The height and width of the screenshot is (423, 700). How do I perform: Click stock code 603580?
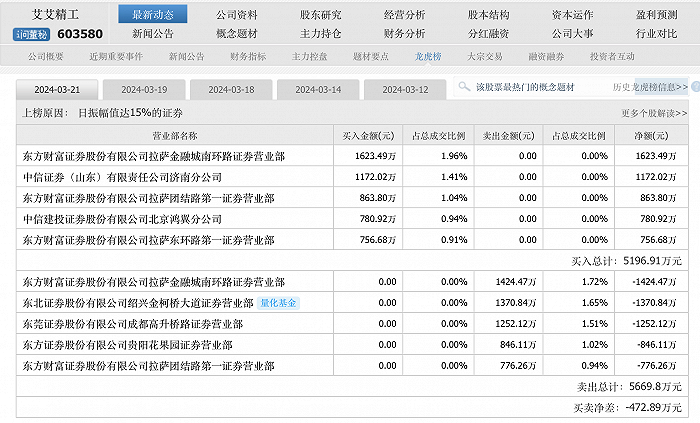80,34
